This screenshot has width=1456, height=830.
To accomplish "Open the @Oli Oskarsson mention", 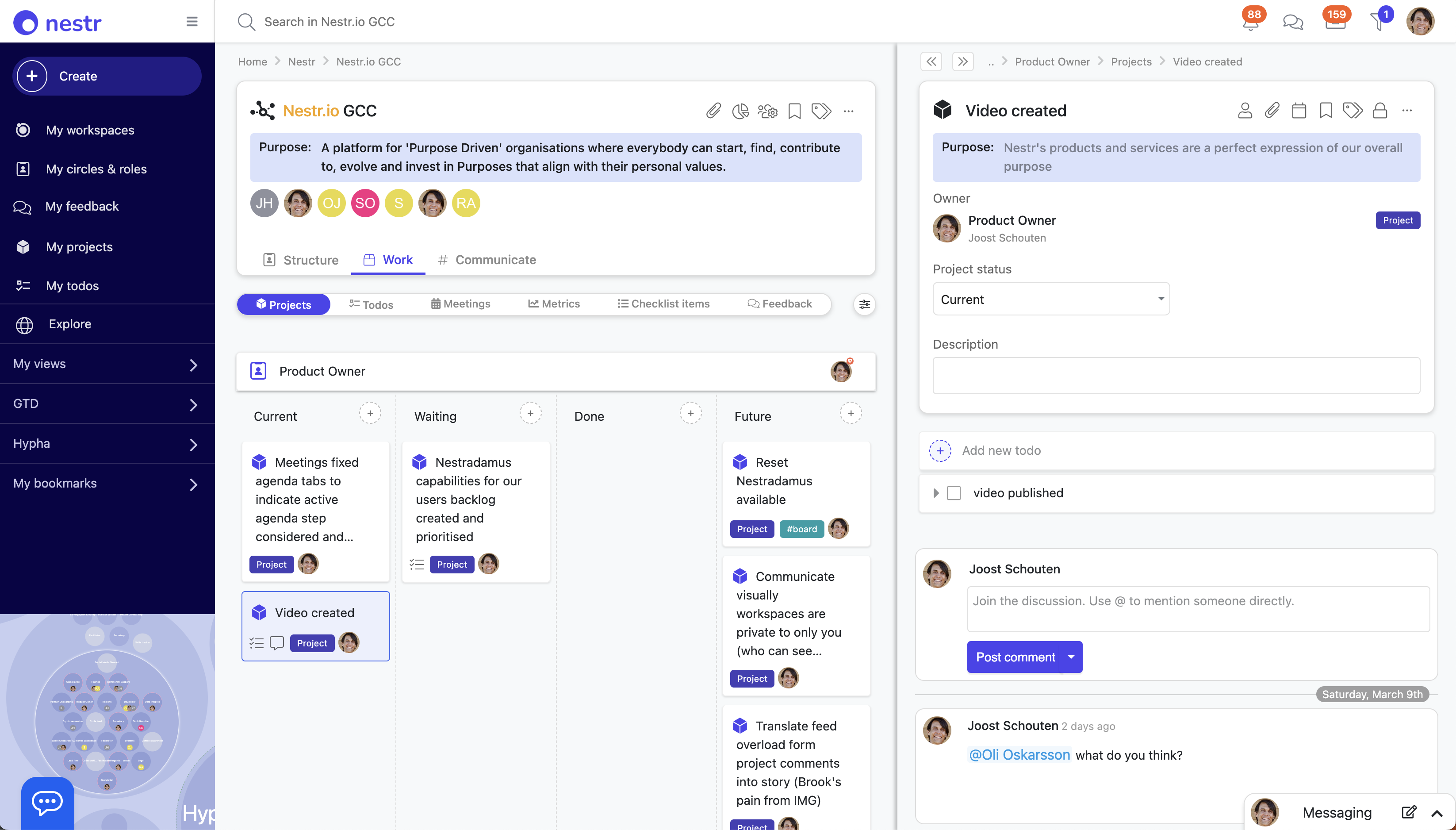I will pyautogui.click(x=1019, y=755).
